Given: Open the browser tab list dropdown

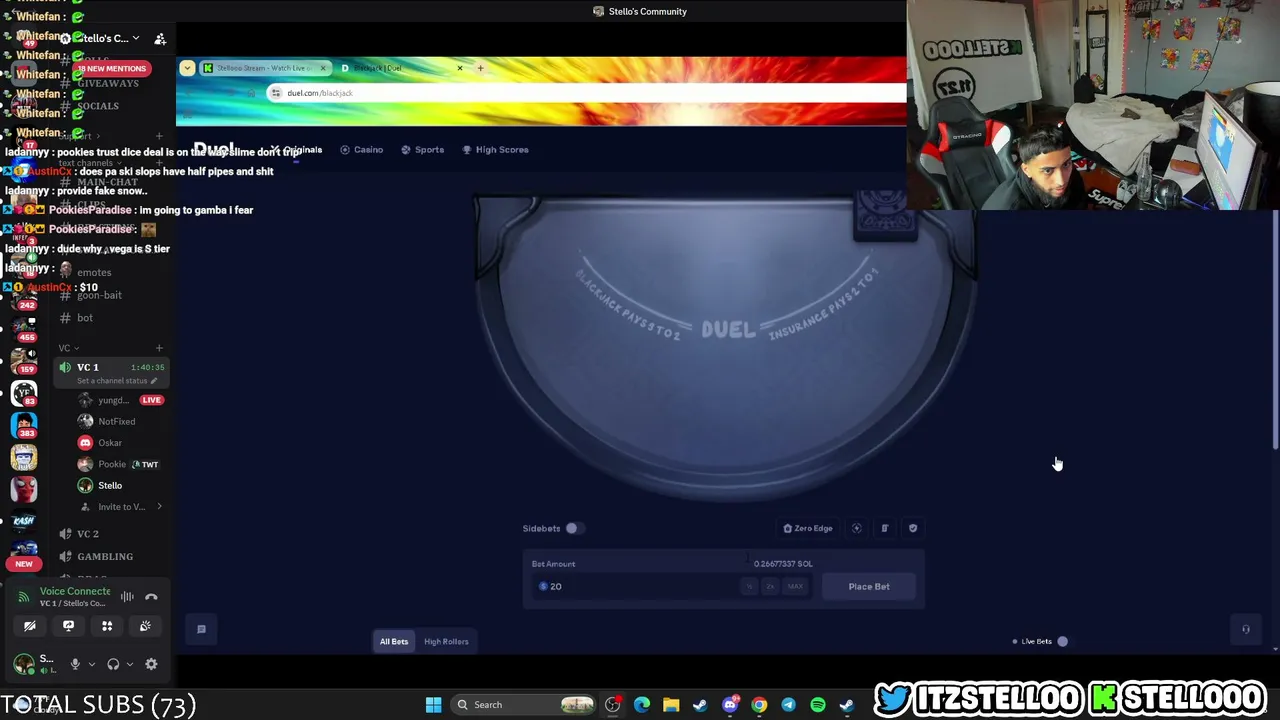Looking at the screenshot, I should pos(187,68).
